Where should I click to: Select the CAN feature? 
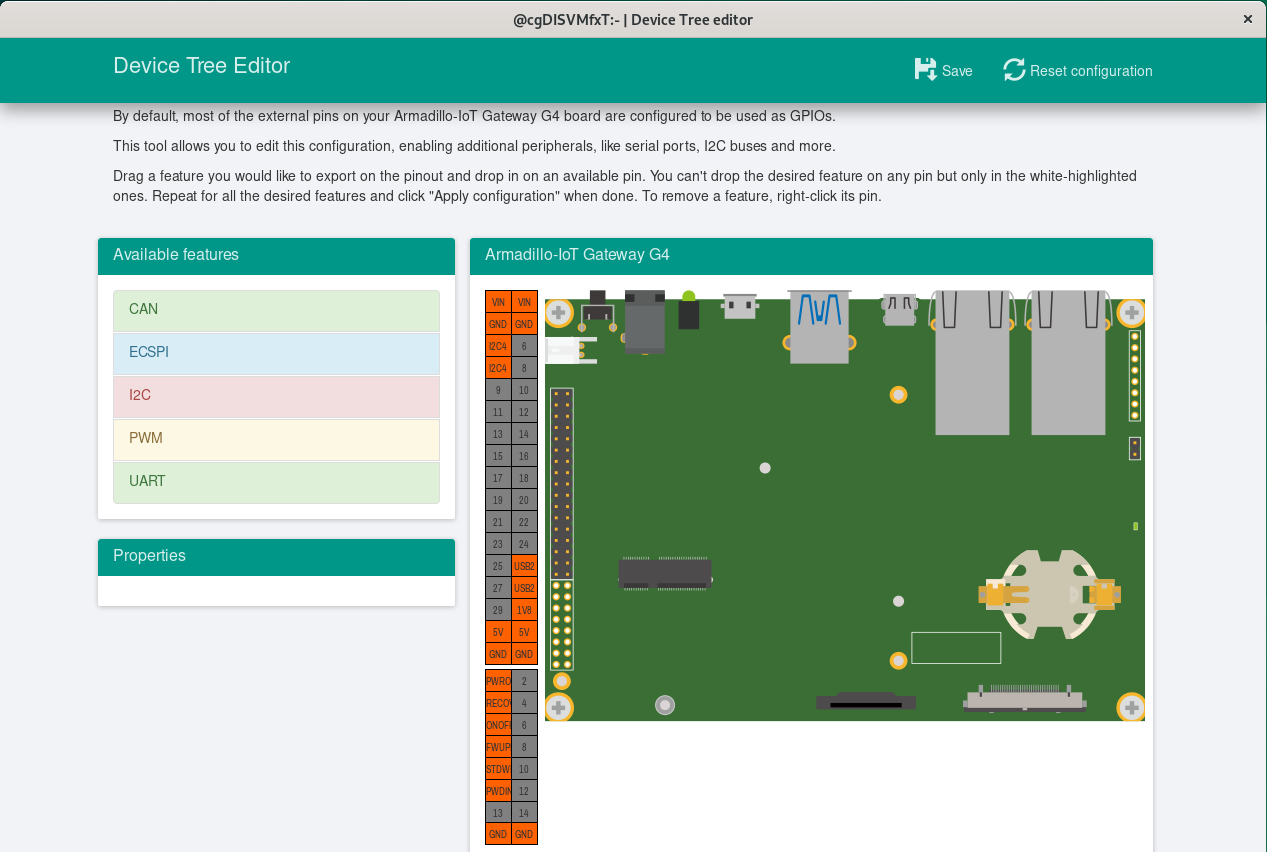pyautogui.click(x=276, y=310)
